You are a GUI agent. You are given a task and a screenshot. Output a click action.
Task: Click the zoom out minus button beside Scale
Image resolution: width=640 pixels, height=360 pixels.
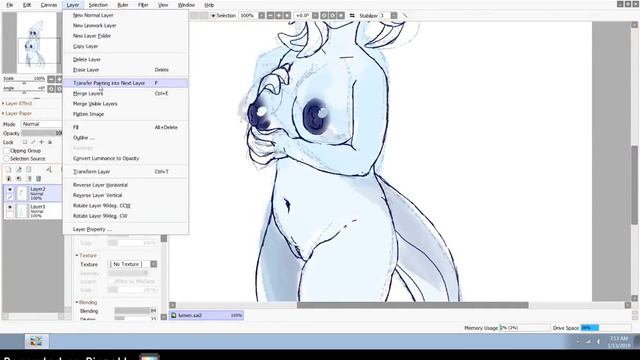51,79
